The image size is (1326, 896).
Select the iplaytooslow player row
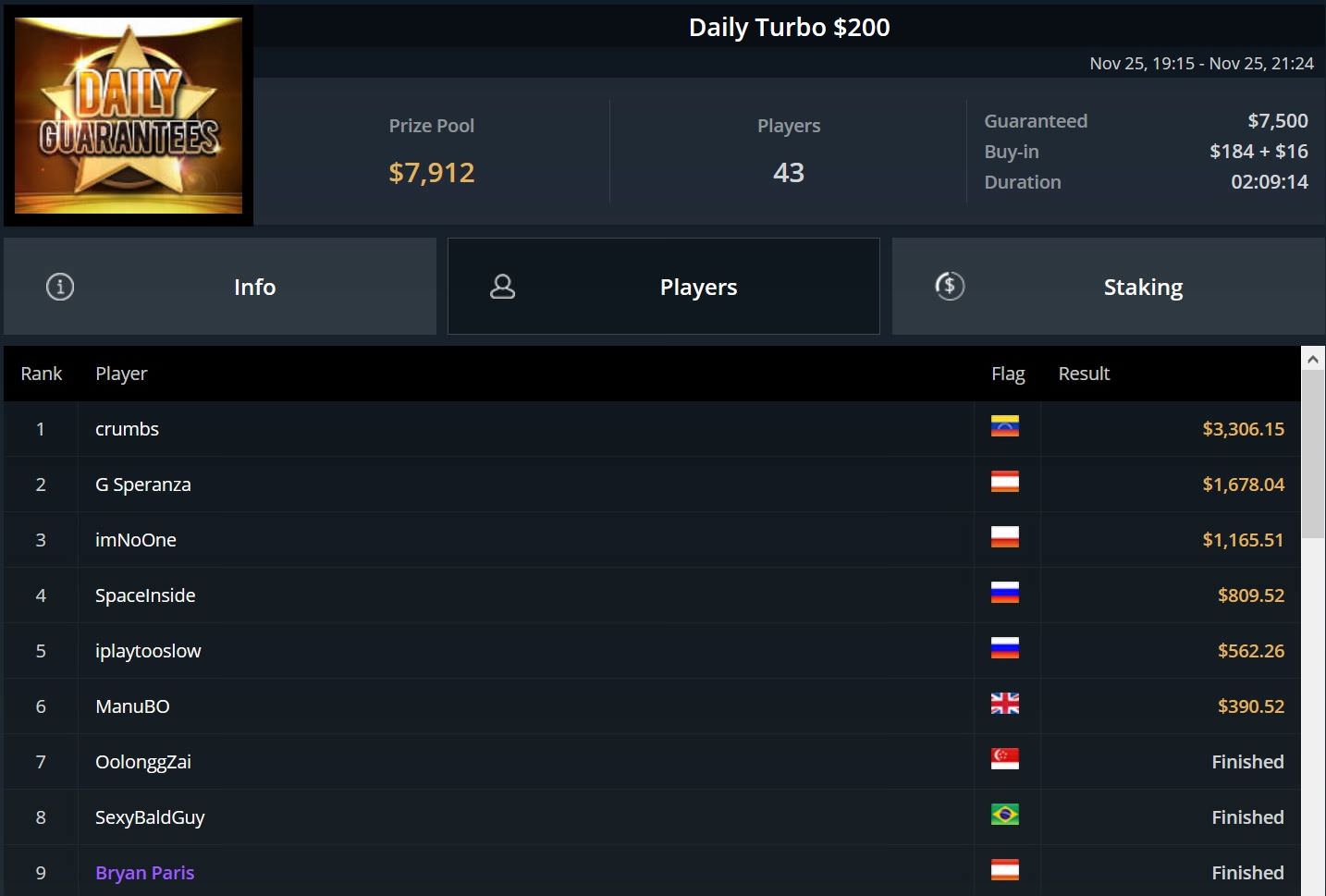click(x=652, y=651)
